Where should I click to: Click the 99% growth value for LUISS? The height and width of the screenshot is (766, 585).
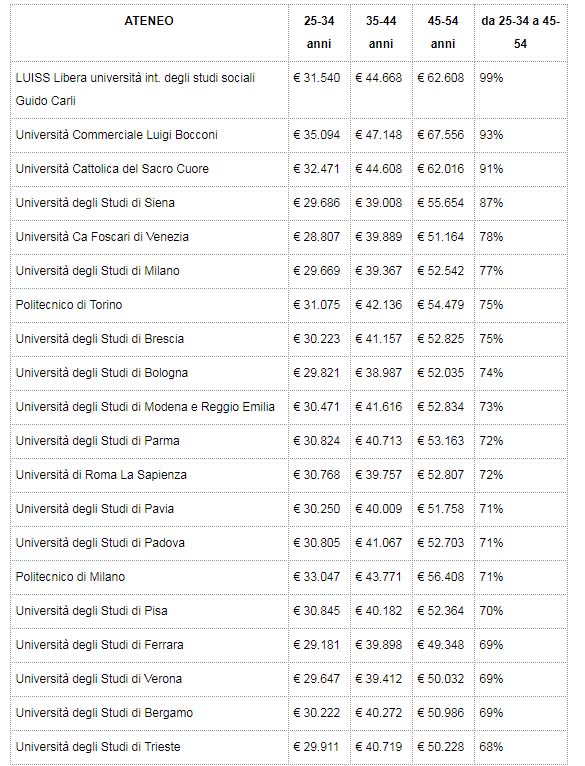click(491, 78)
